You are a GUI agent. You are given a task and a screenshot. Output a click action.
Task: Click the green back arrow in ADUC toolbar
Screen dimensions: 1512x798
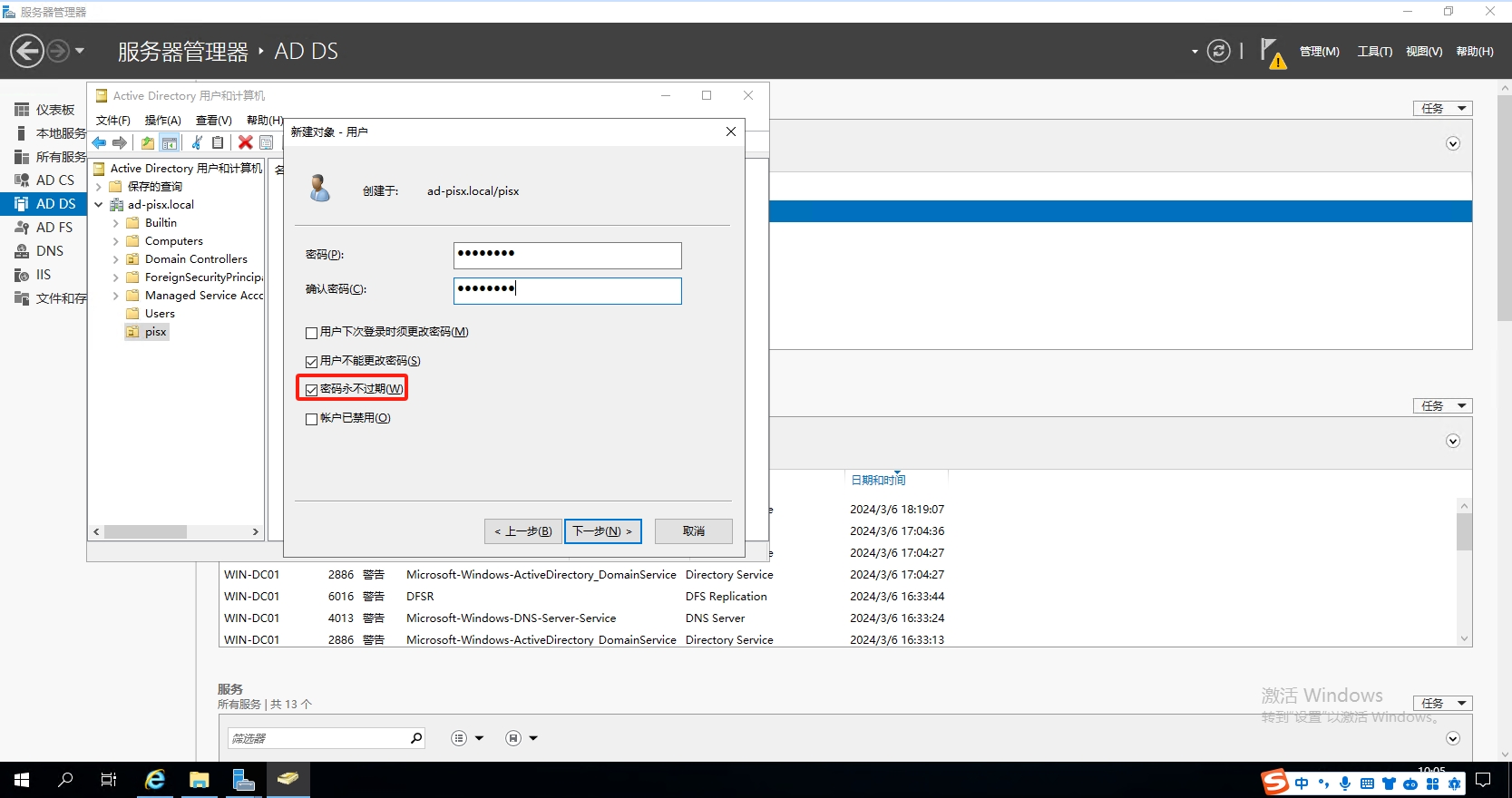[99, 142]
